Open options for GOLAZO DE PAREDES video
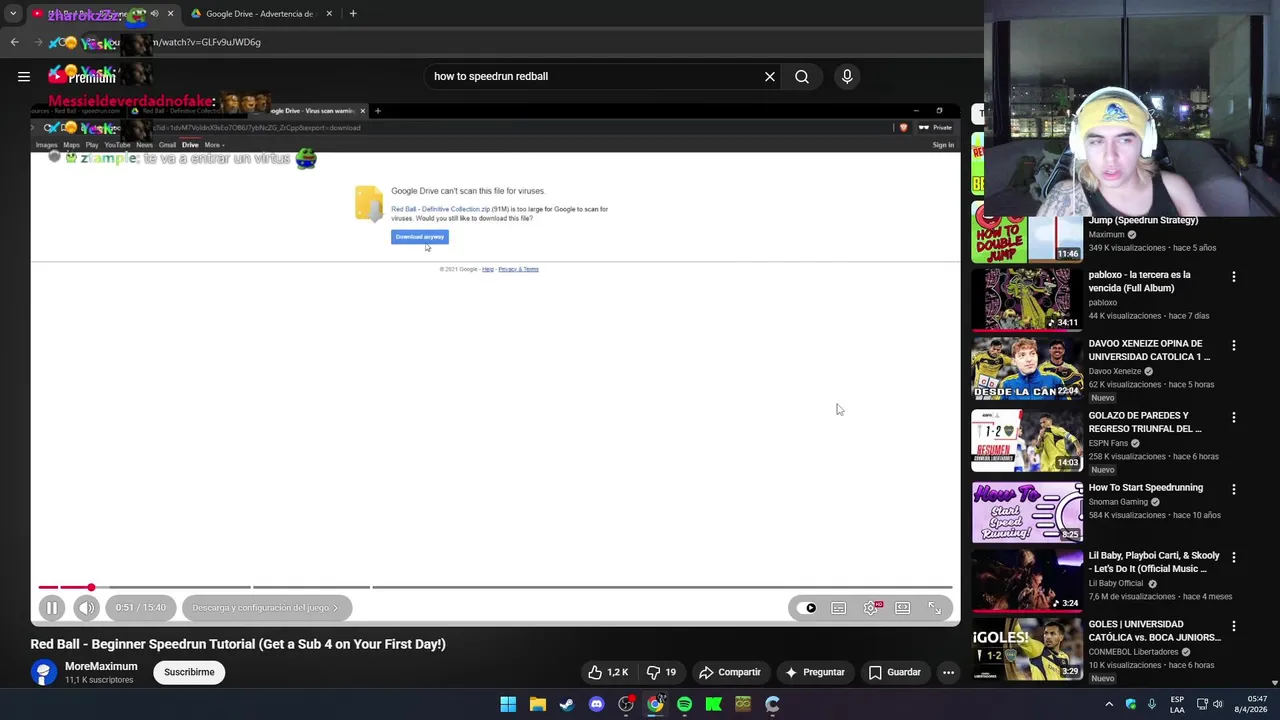 coord(1234,417)
